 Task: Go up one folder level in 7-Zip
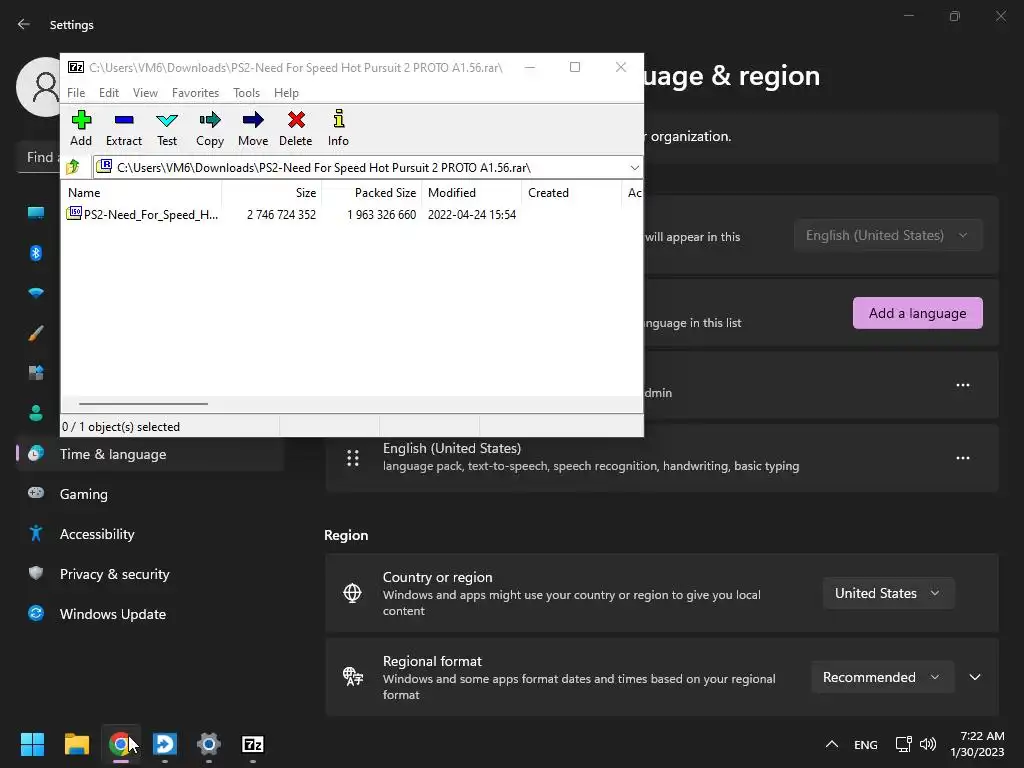(x=73, y=167)
